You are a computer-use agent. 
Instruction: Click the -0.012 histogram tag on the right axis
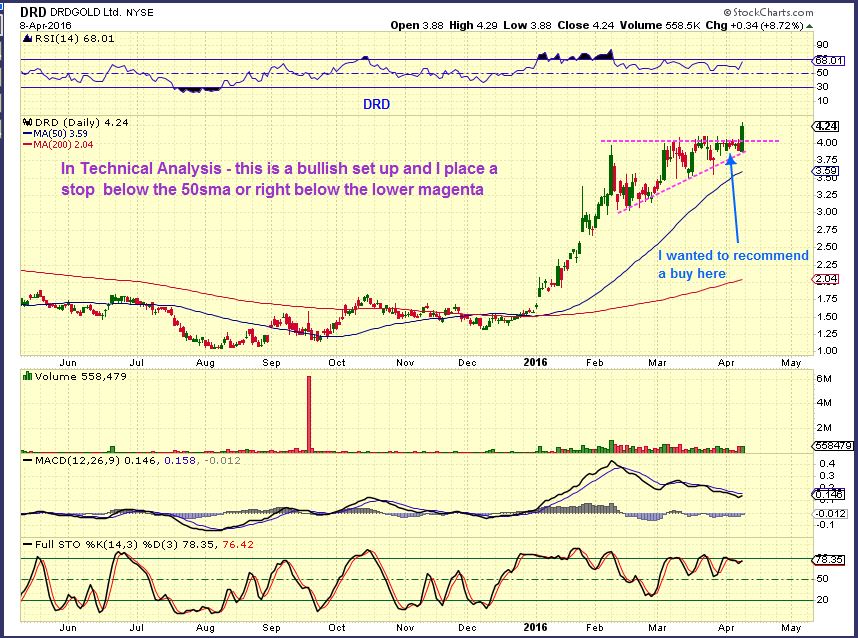[831, 514]
